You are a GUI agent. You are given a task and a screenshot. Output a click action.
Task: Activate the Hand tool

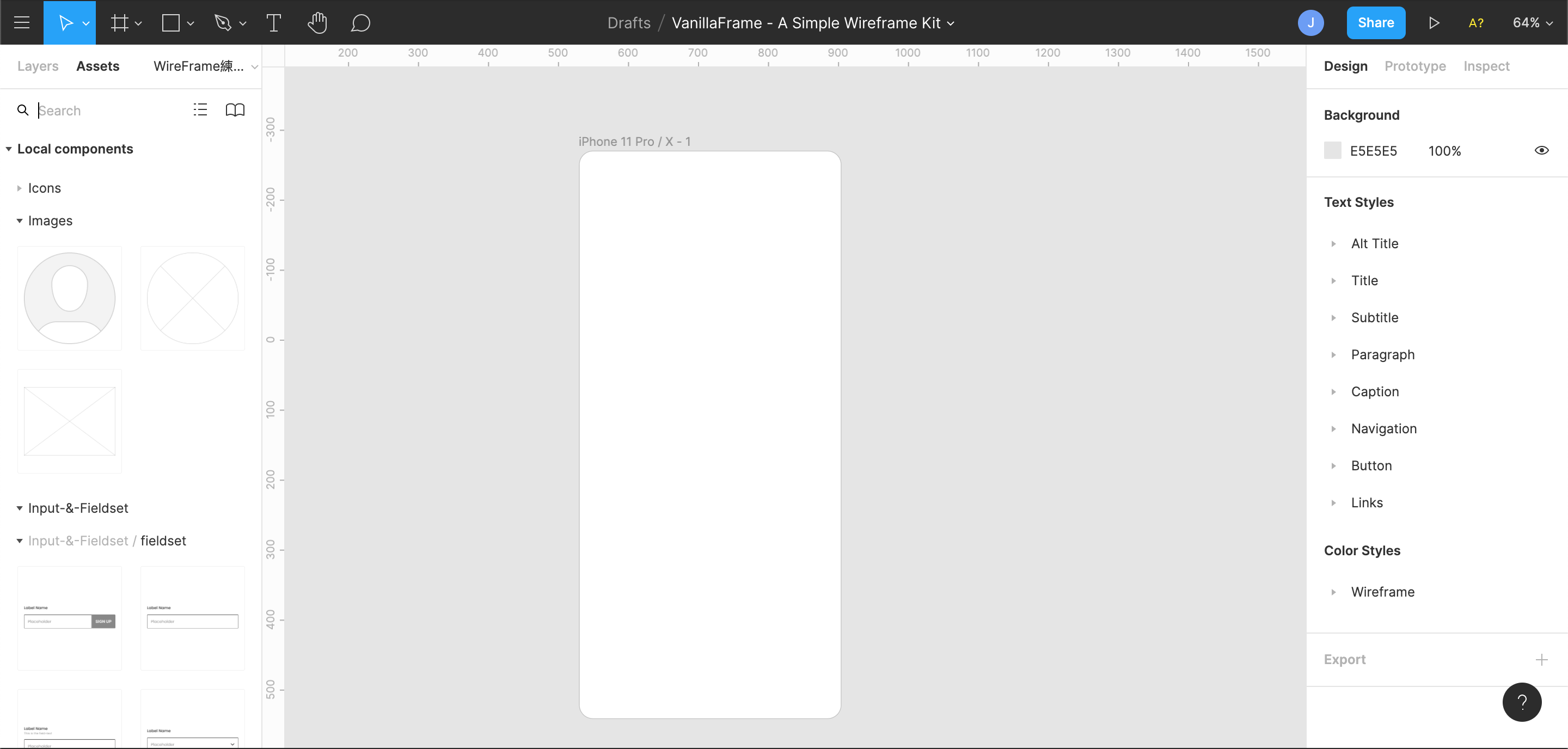[x=317, y=23]
